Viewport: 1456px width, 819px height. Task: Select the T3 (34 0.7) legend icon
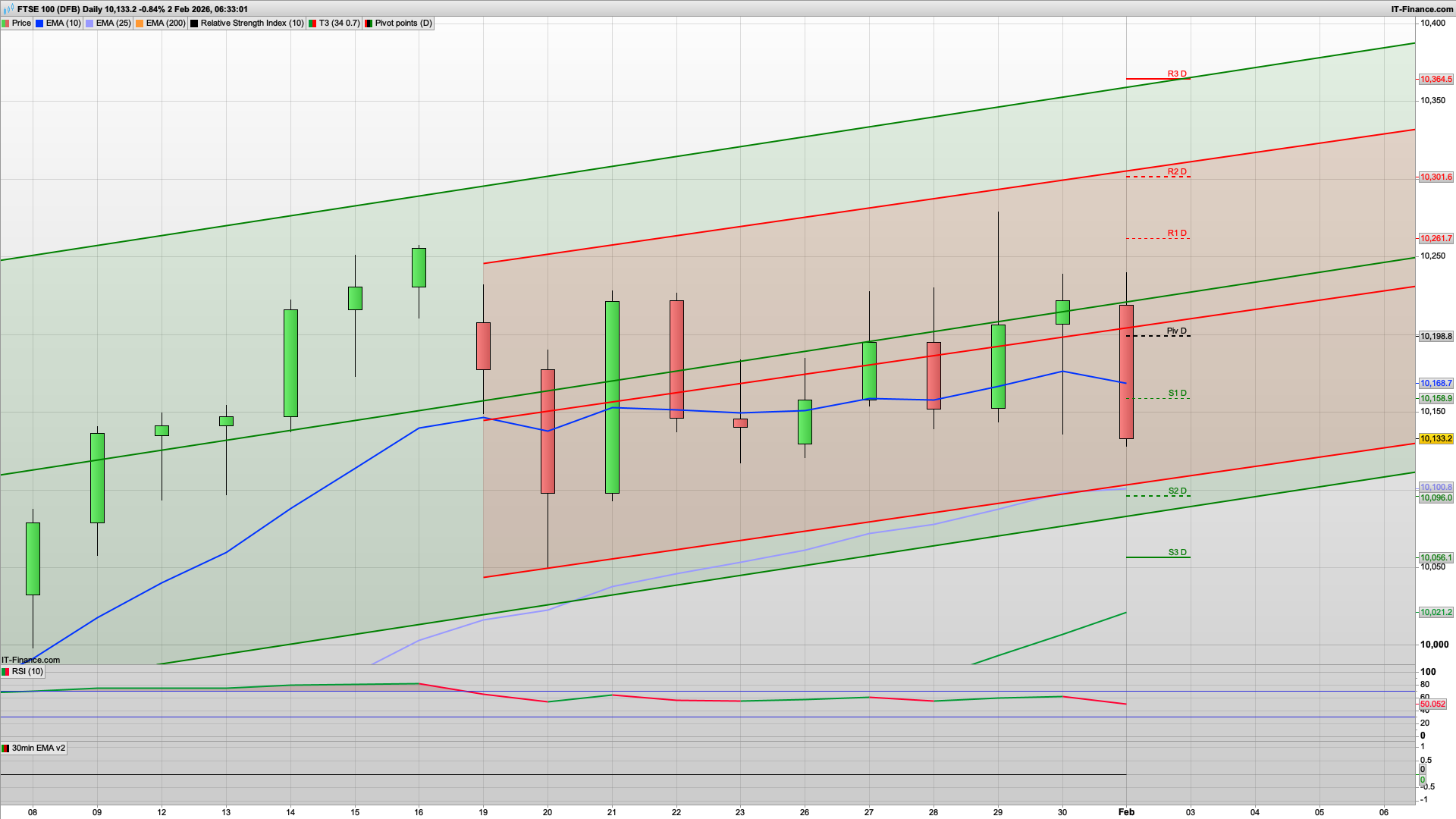click(x=312, y=23)
